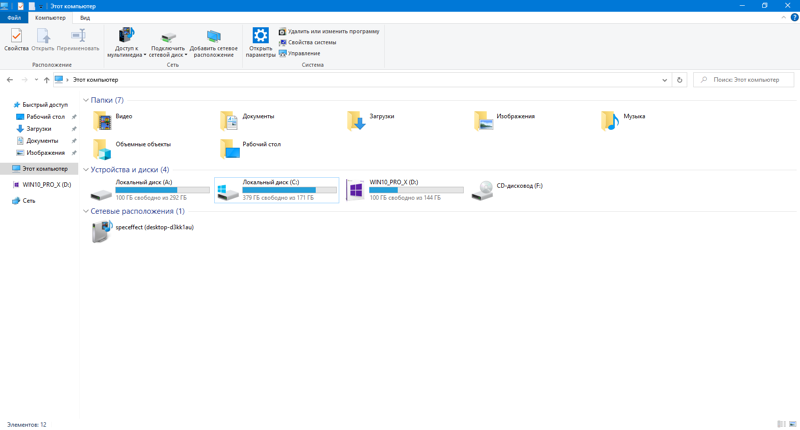
Task: Click the search box Поиск: Этот компьютер
Action: (x=743, y=80)
